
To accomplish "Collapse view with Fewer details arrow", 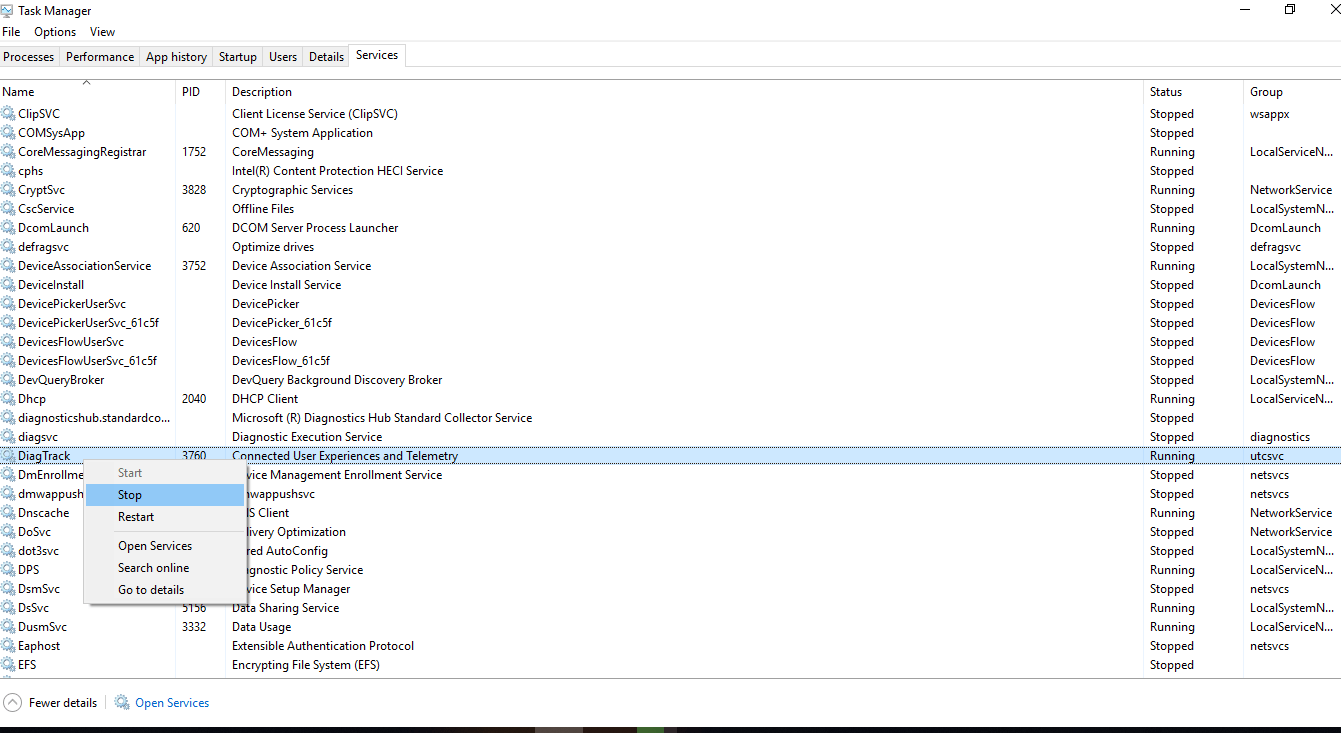I will click(12, 703).
